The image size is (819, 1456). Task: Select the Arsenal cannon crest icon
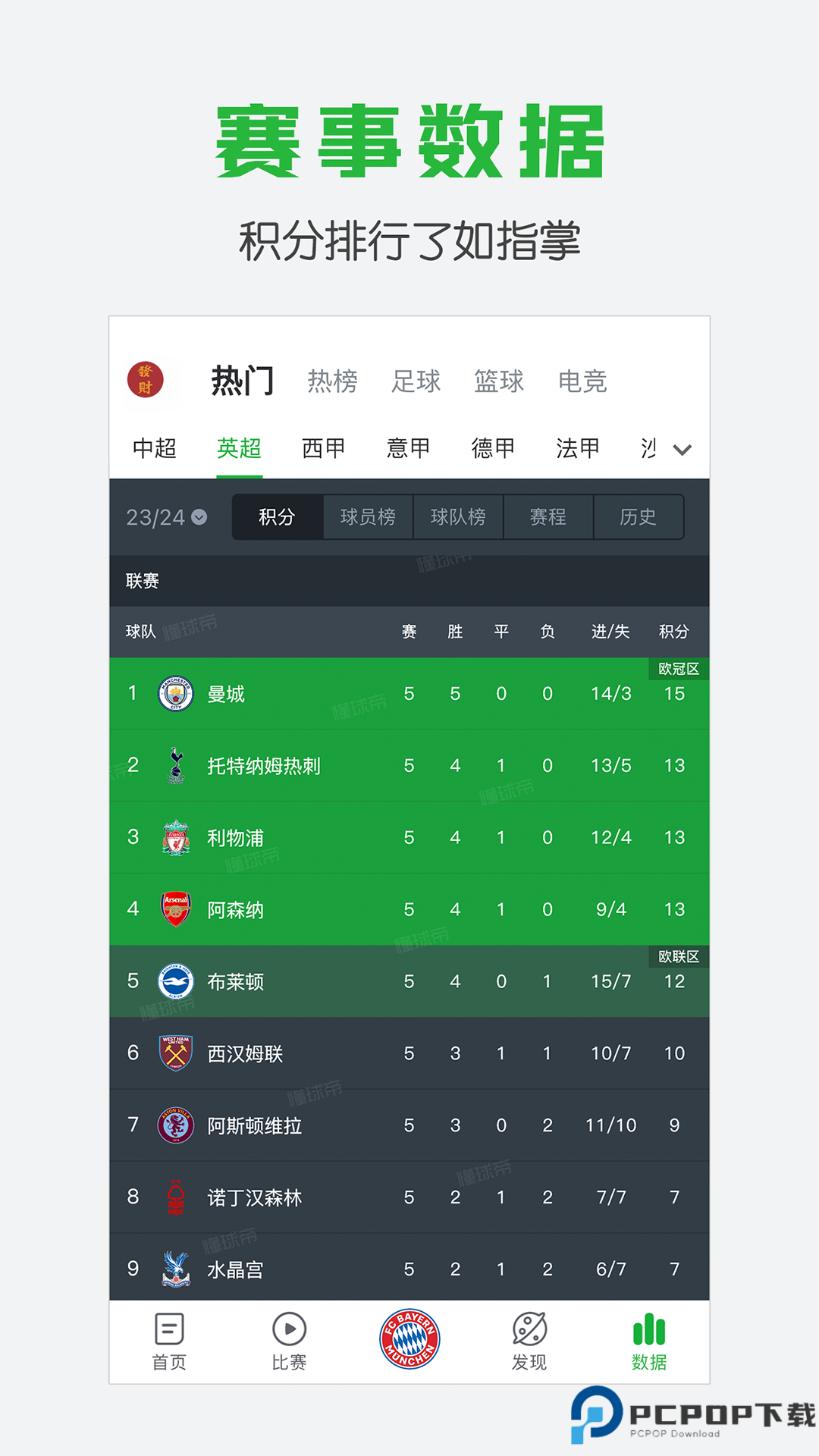[175, 909]
